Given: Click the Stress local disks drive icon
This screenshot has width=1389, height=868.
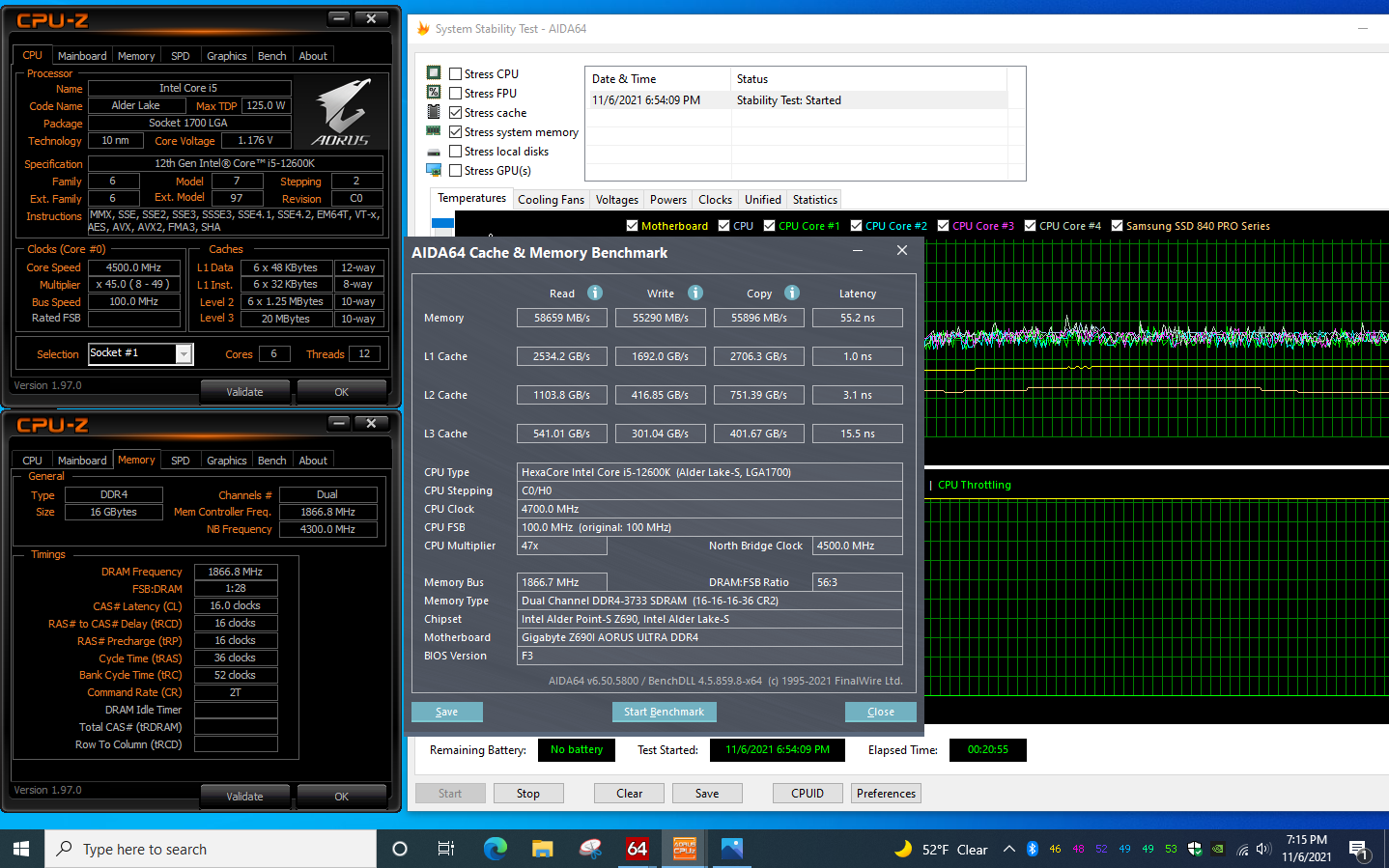Looking at the screenshot, I should [434, 152].
